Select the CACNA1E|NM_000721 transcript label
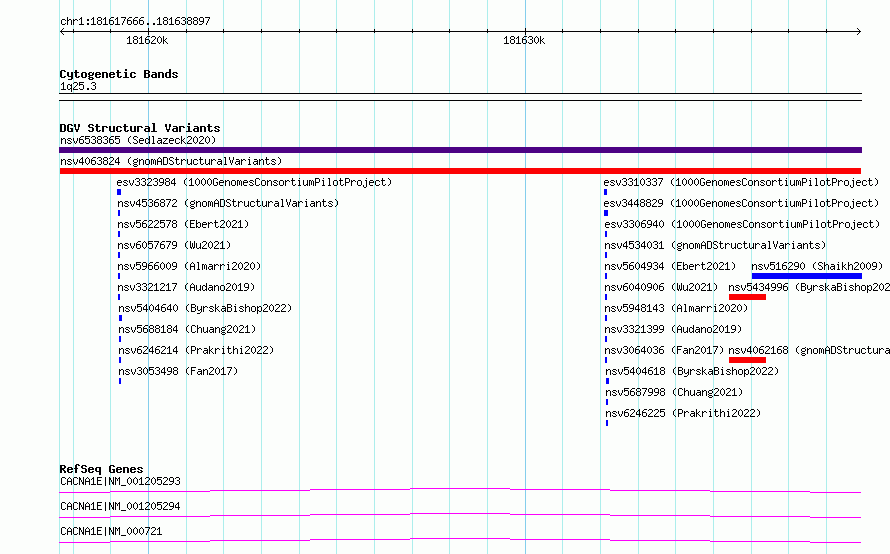The width and height of the screenshot is (890, 554). [x=111, y=531]
